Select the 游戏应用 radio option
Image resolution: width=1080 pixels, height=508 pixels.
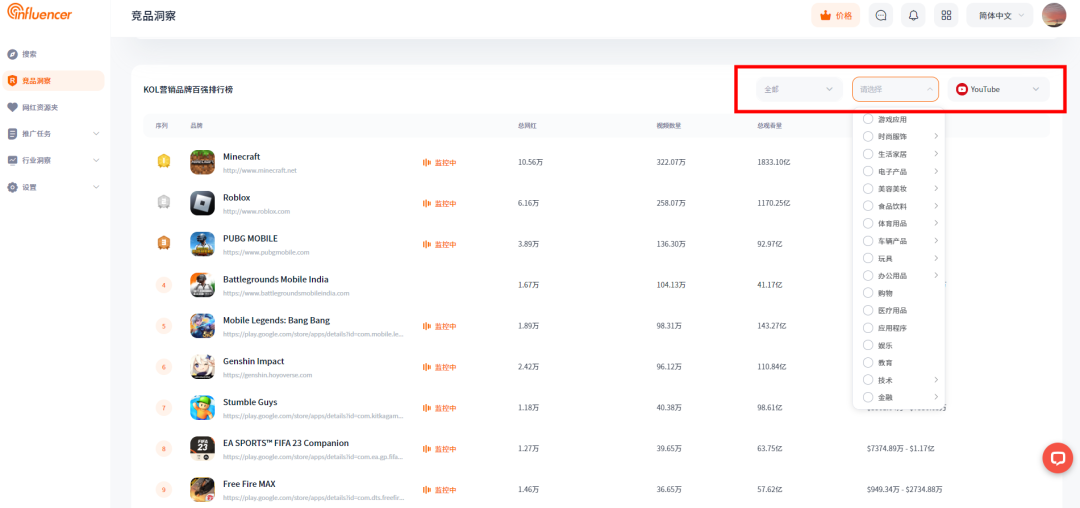click(x=868, y=119)
